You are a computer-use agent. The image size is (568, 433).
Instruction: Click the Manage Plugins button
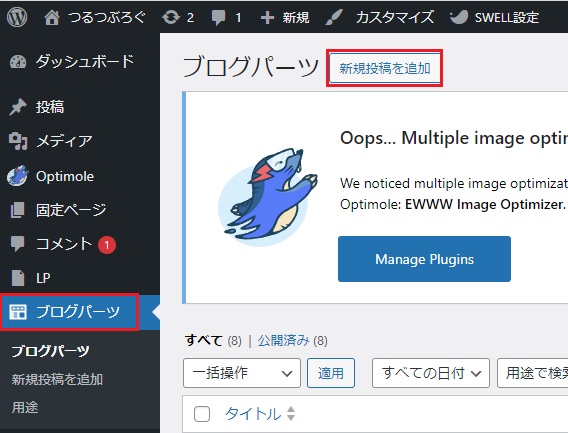tap(424, 259)
